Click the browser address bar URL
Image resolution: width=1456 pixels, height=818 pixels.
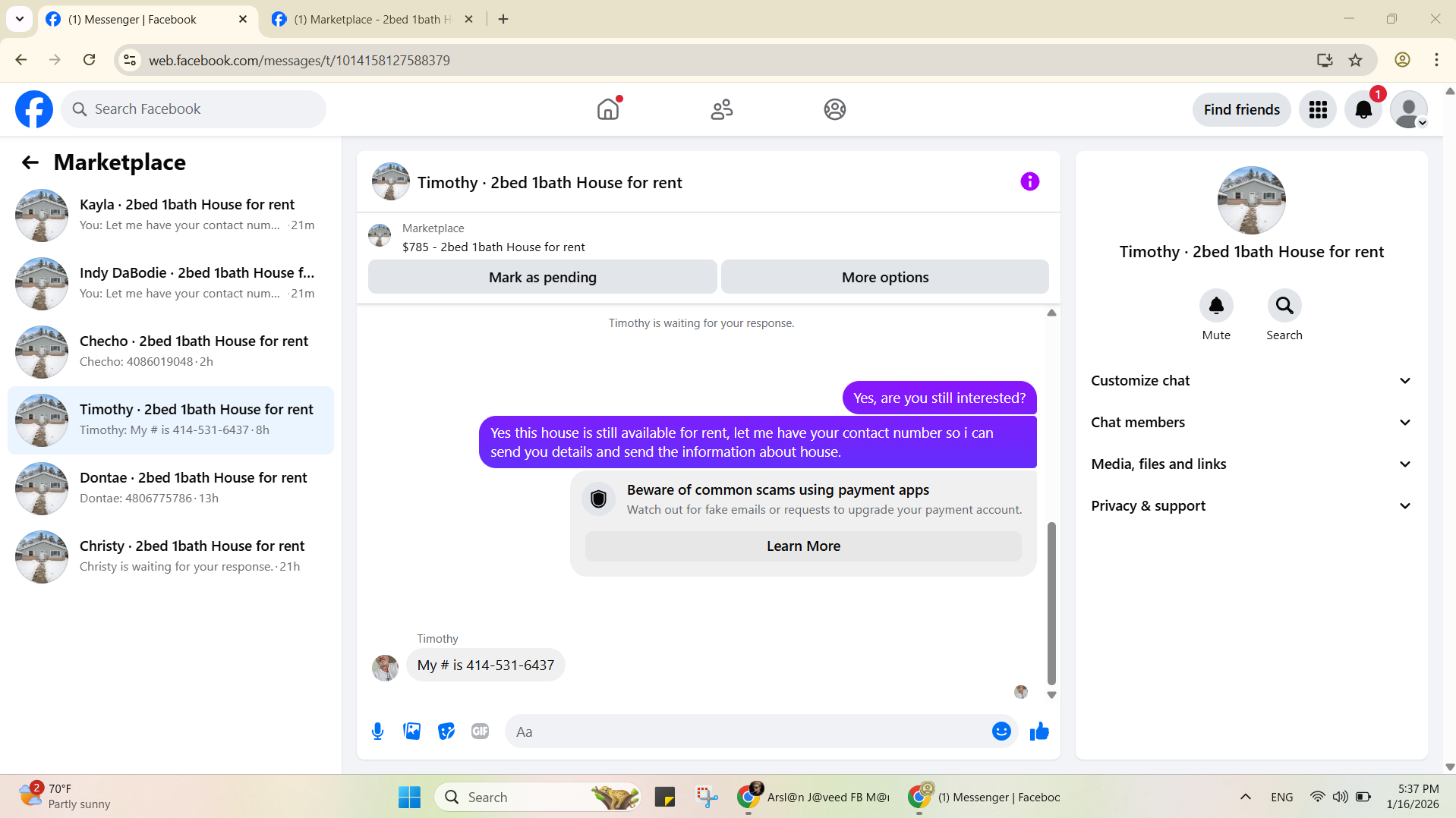tap(299, 60)
